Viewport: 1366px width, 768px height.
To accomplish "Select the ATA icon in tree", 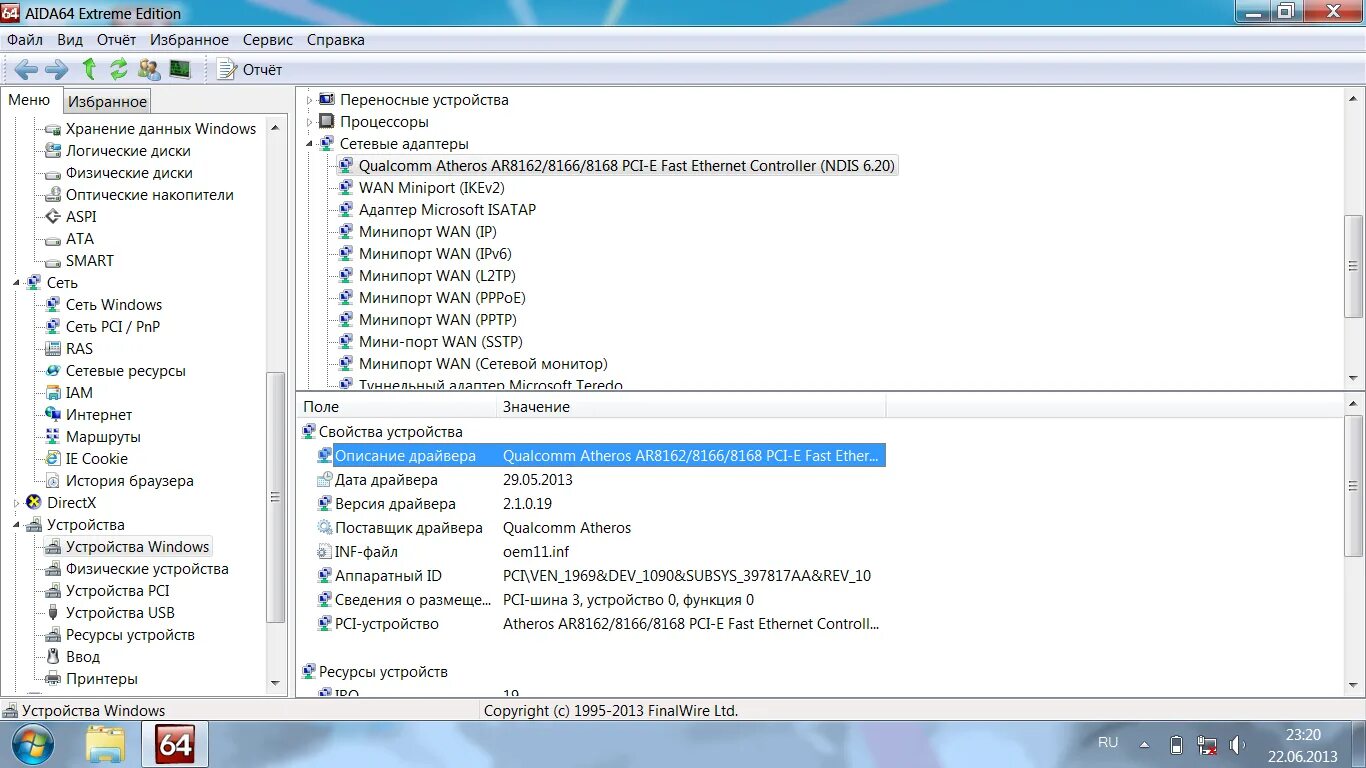I will coord(54,239).
